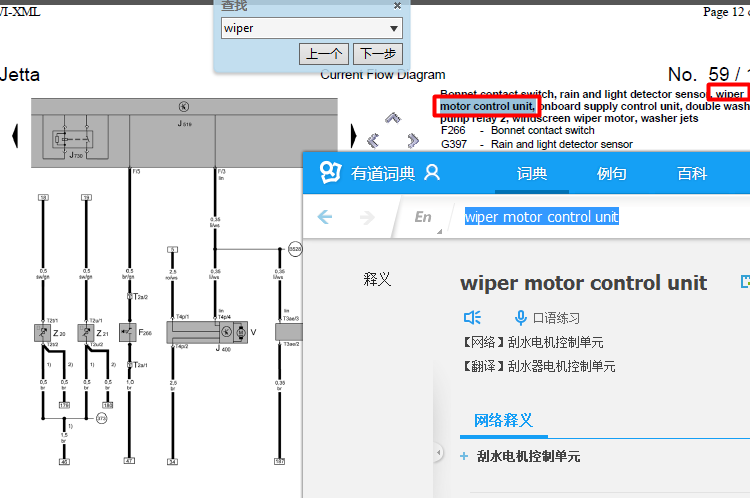Open the En language selector
Screen dimensions: 750x498
click(425, 218)
